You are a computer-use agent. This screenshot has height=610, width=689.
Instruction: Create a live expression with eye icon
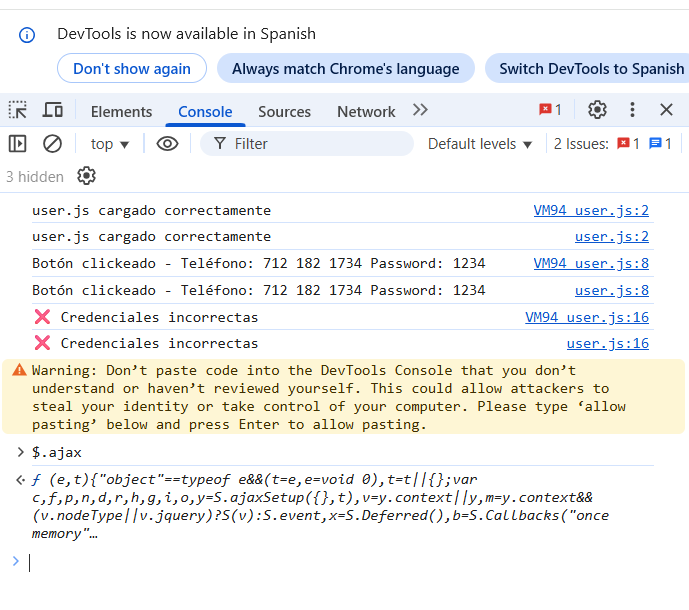(167, 144)
